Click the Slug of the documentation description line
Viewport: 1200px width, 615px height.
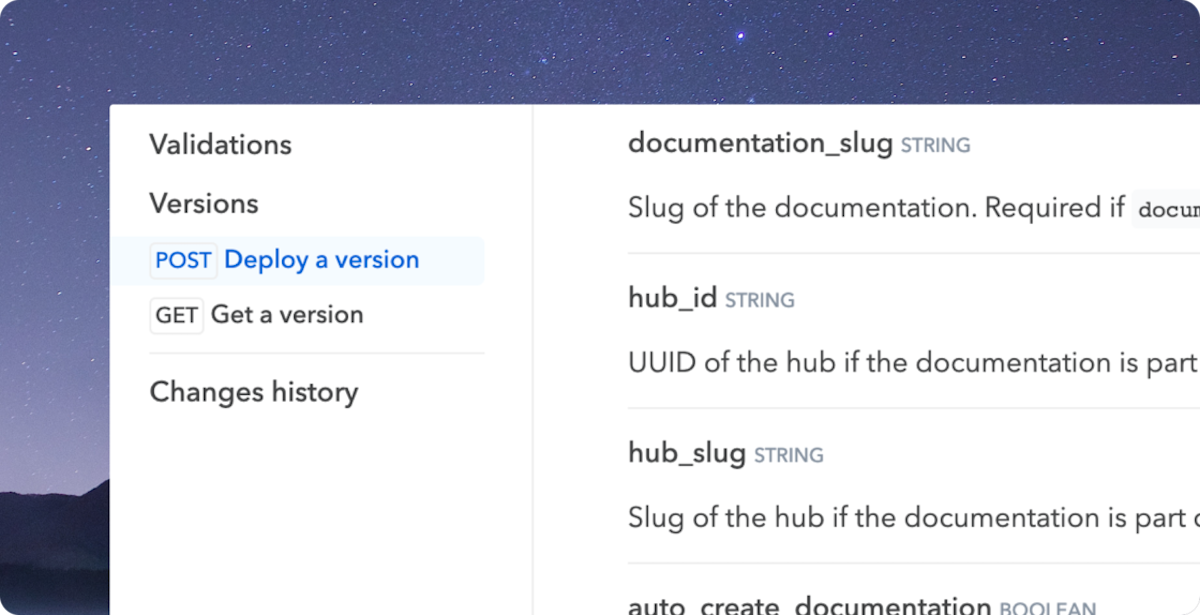click(x=880, y=207)
